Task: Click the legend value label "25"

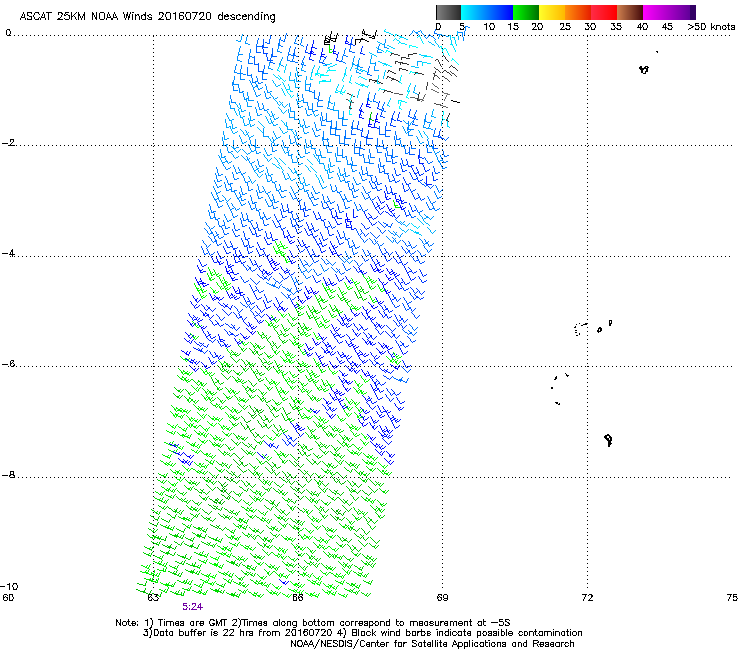Action: [565, 27]
